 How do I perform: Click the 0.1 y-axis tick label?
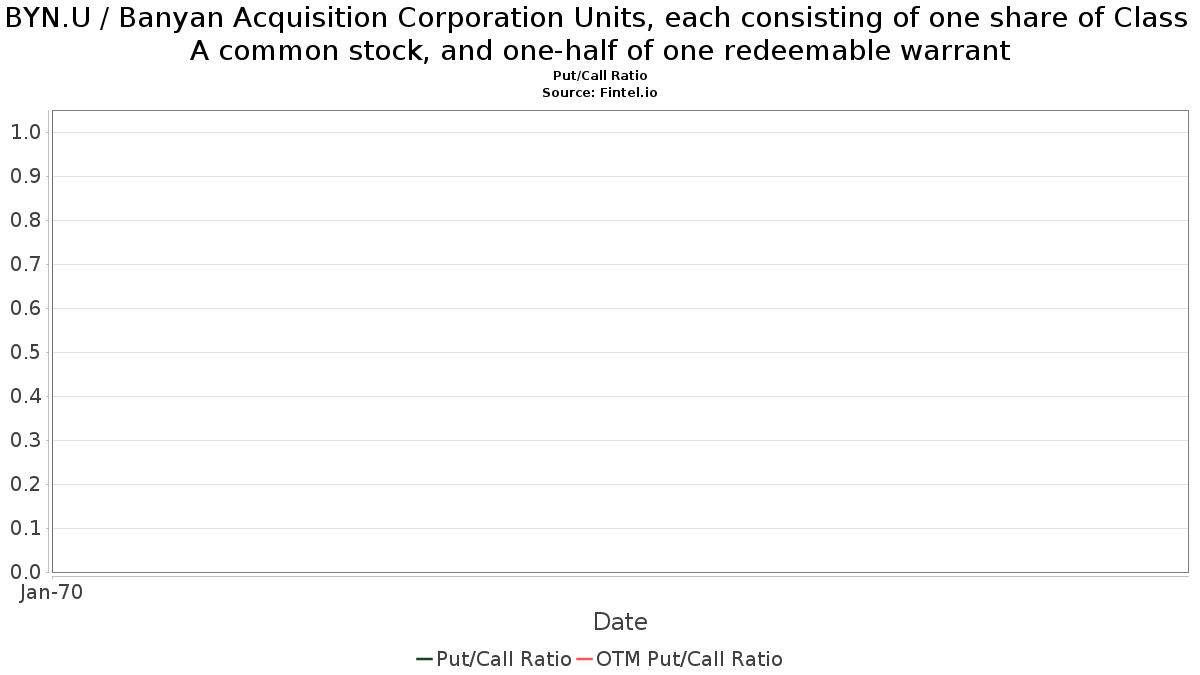[25, 528]
